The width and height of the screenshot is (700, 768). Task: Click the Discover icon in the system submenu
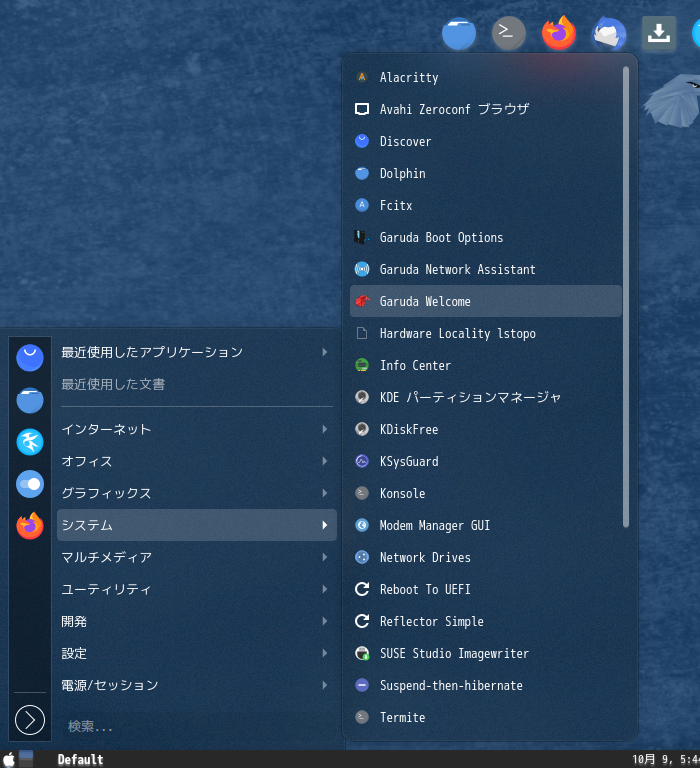point(362,142)
